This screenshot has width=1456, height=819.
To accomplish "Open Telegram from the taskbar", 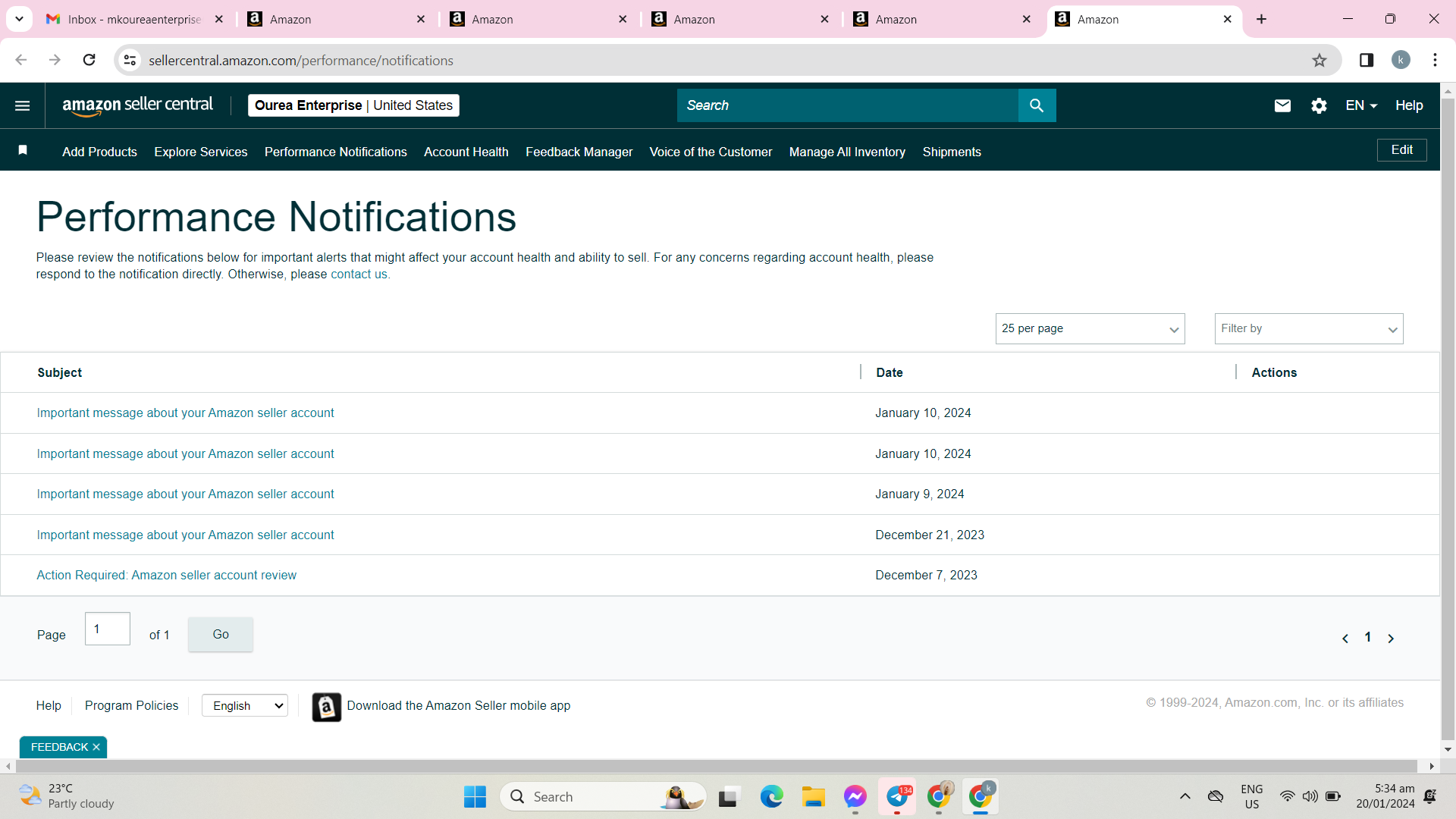I will click(x=897, y=796).
